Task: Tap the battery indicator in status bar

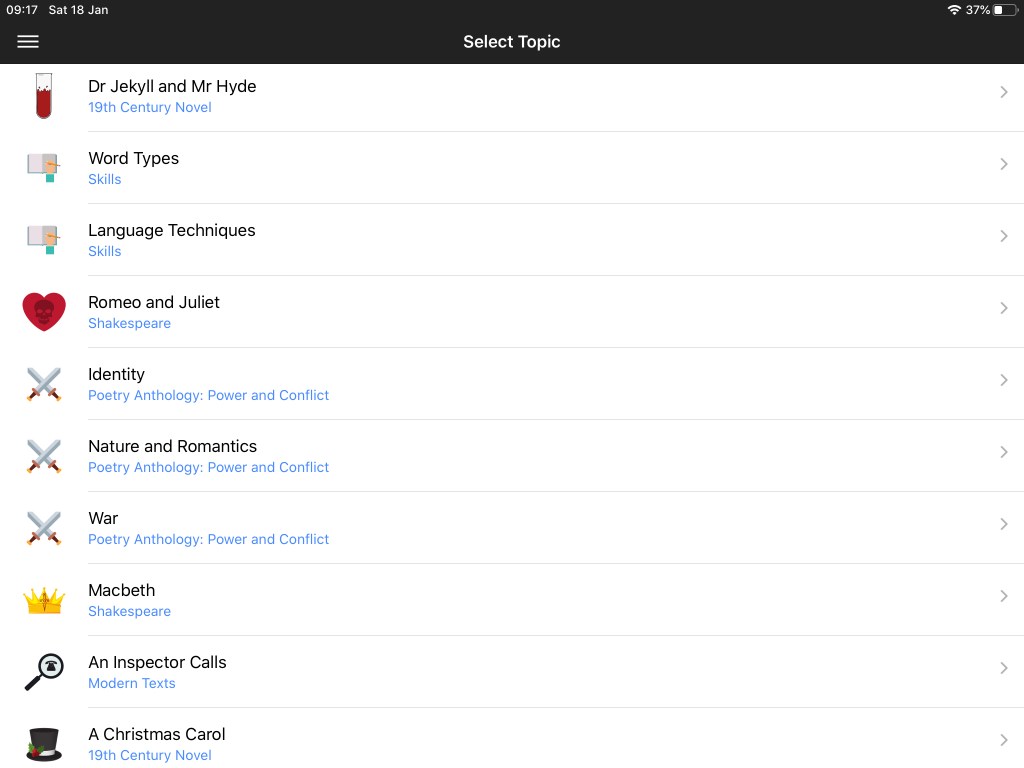Action: click(x=1004, y=10)
